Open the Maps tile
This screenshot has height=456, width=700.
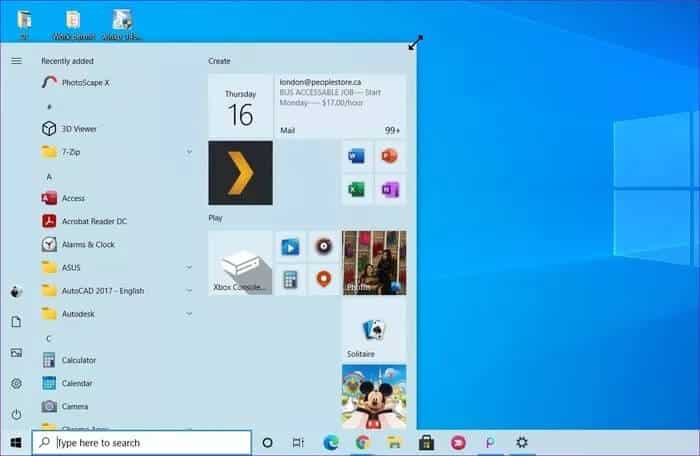(x=324, y=280)
